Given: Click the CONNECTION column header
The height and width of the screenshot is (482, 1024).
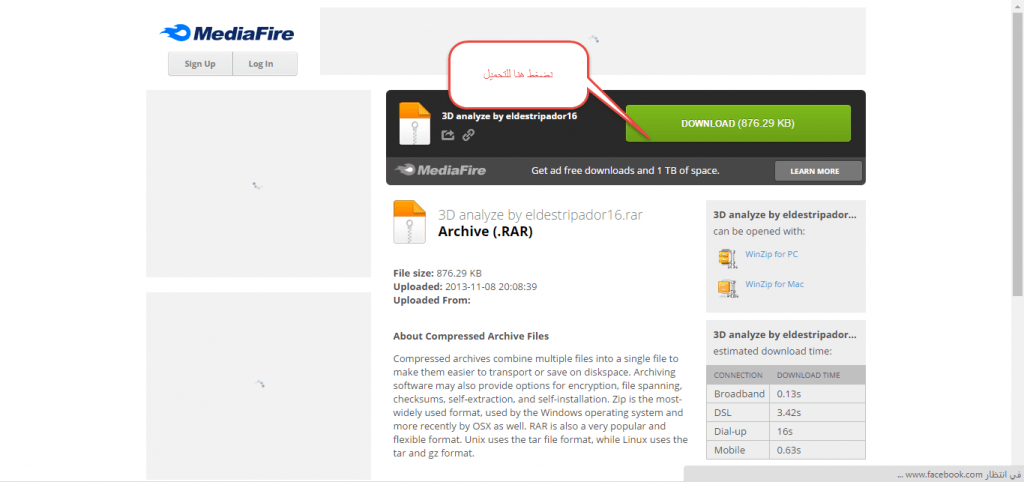Looking at the screenshot, I should [738, 375].
